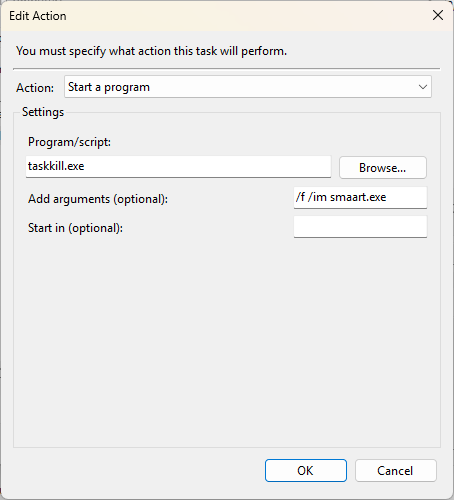The width and height of the screenshot is (454, 500).
Task: Open the Browse... file picker
Action: (383, 167)
